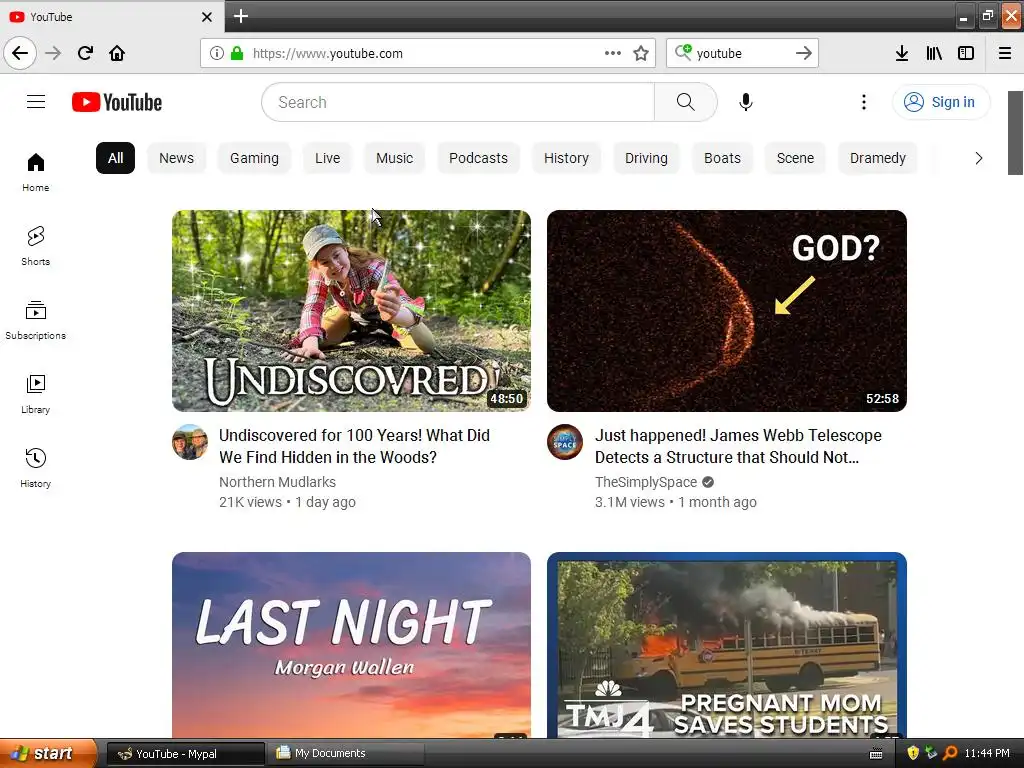1024x768 pixels.
Task: Click TheSimplySpace channel avatar
Action: pos(565,442)
